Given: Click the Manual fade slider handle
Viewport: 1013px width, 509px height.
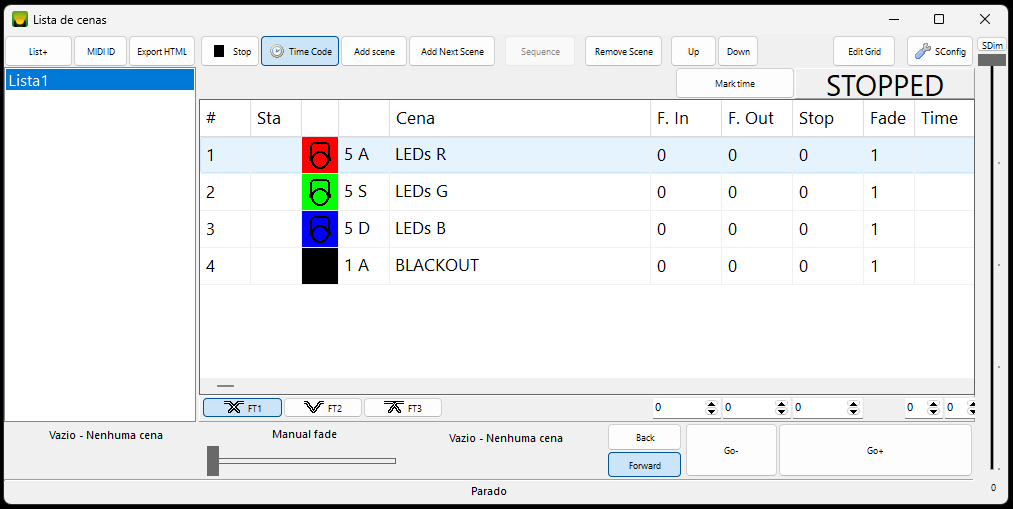Looking at the screenshot, I should click(x=213, y=461).
